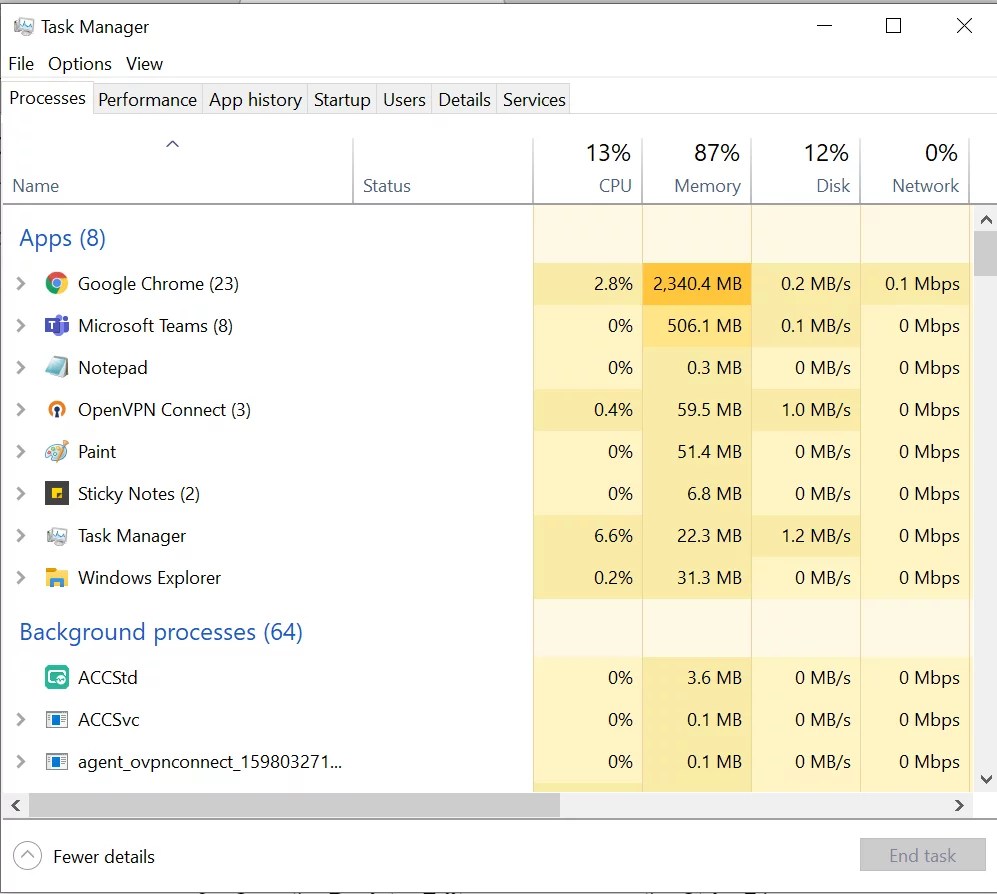Click the Notepad icon

(57, 368)
